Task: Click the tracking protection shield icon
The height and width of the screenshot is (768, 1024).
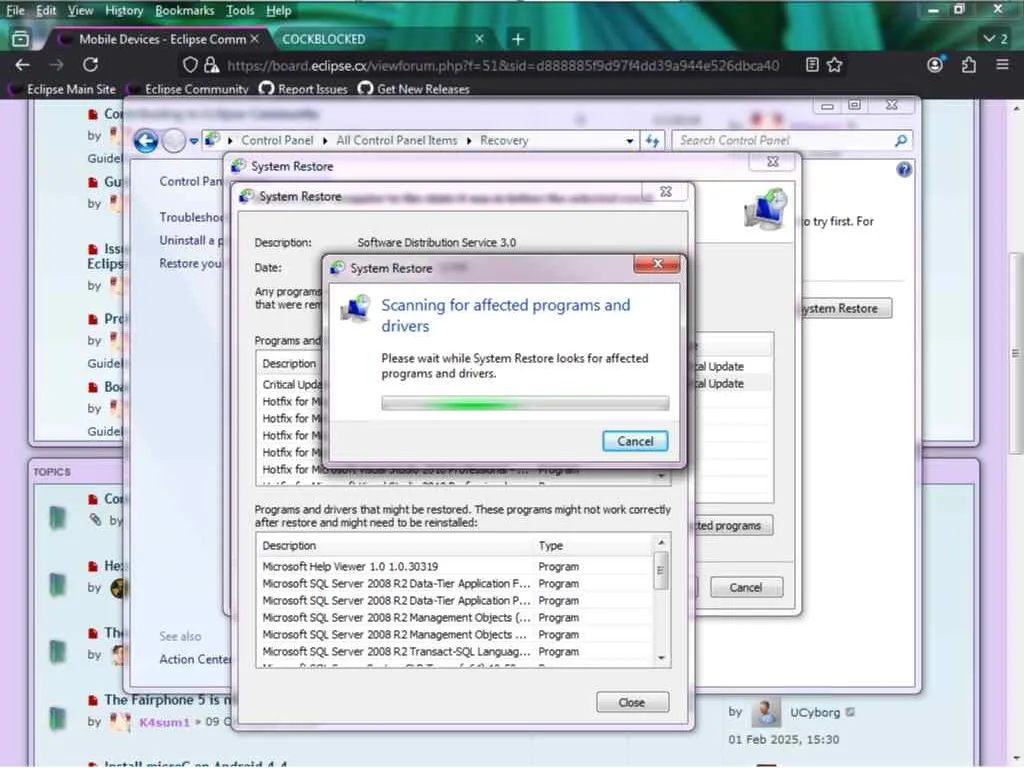Action: click(x=190, y=65)
